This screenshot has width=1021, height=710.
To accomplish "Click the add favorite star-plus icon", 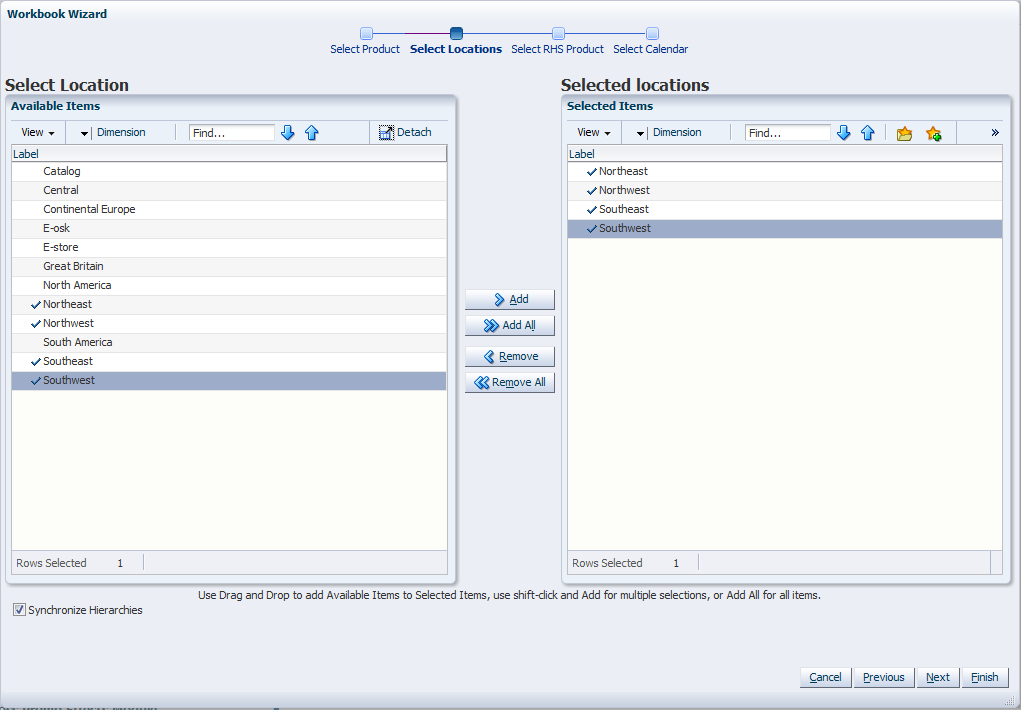I will pyautogui.click(x=934, y=134).
